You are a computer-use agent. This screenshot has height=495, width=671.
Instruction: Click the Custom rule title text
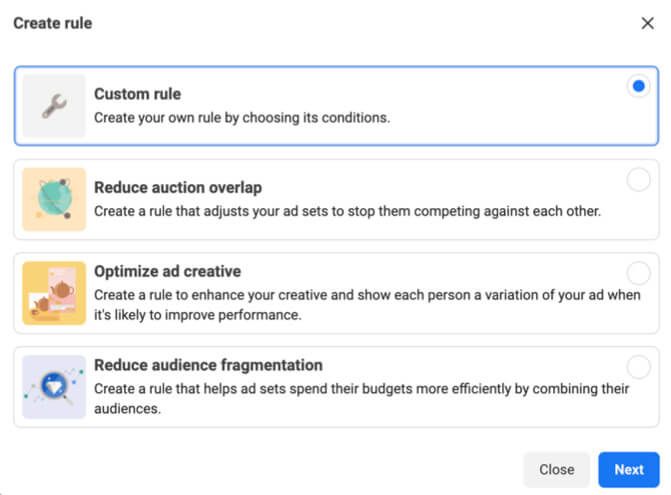tap(137, 94)
